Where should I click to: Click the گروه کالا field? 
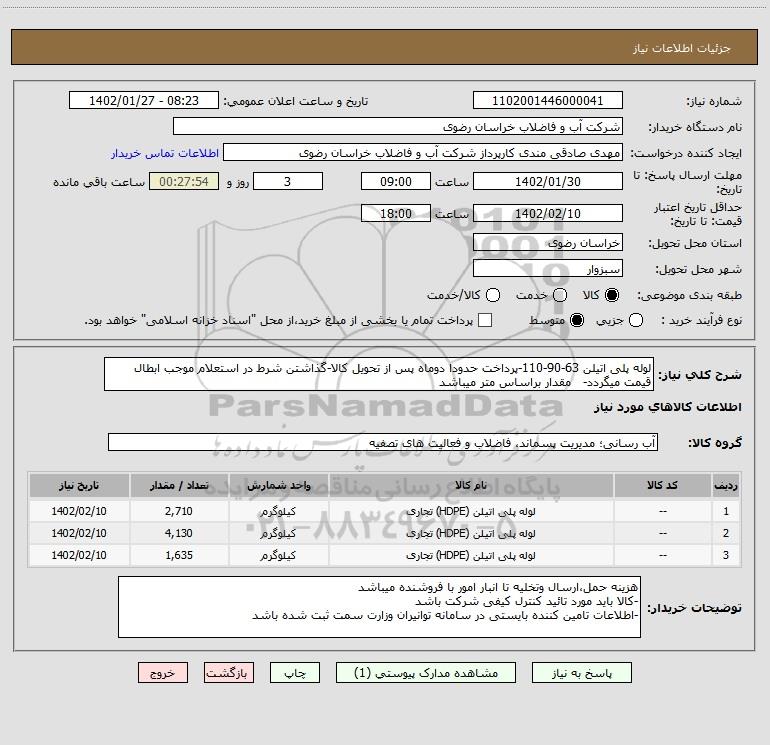(x=383, y=442)
